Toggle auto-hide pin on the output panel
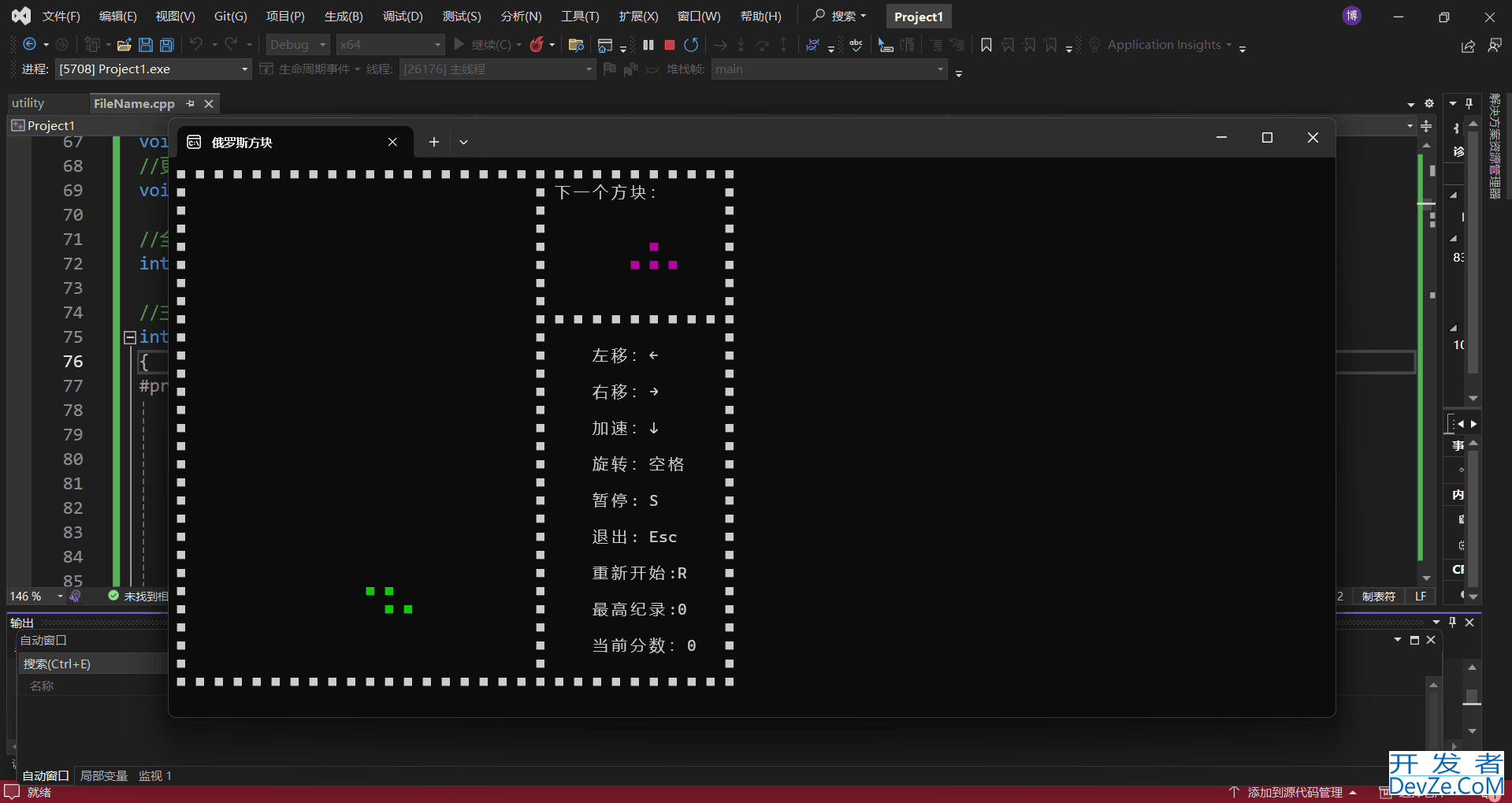The width and height of the screenshot is (1512, 803). tap(1452, 623)
